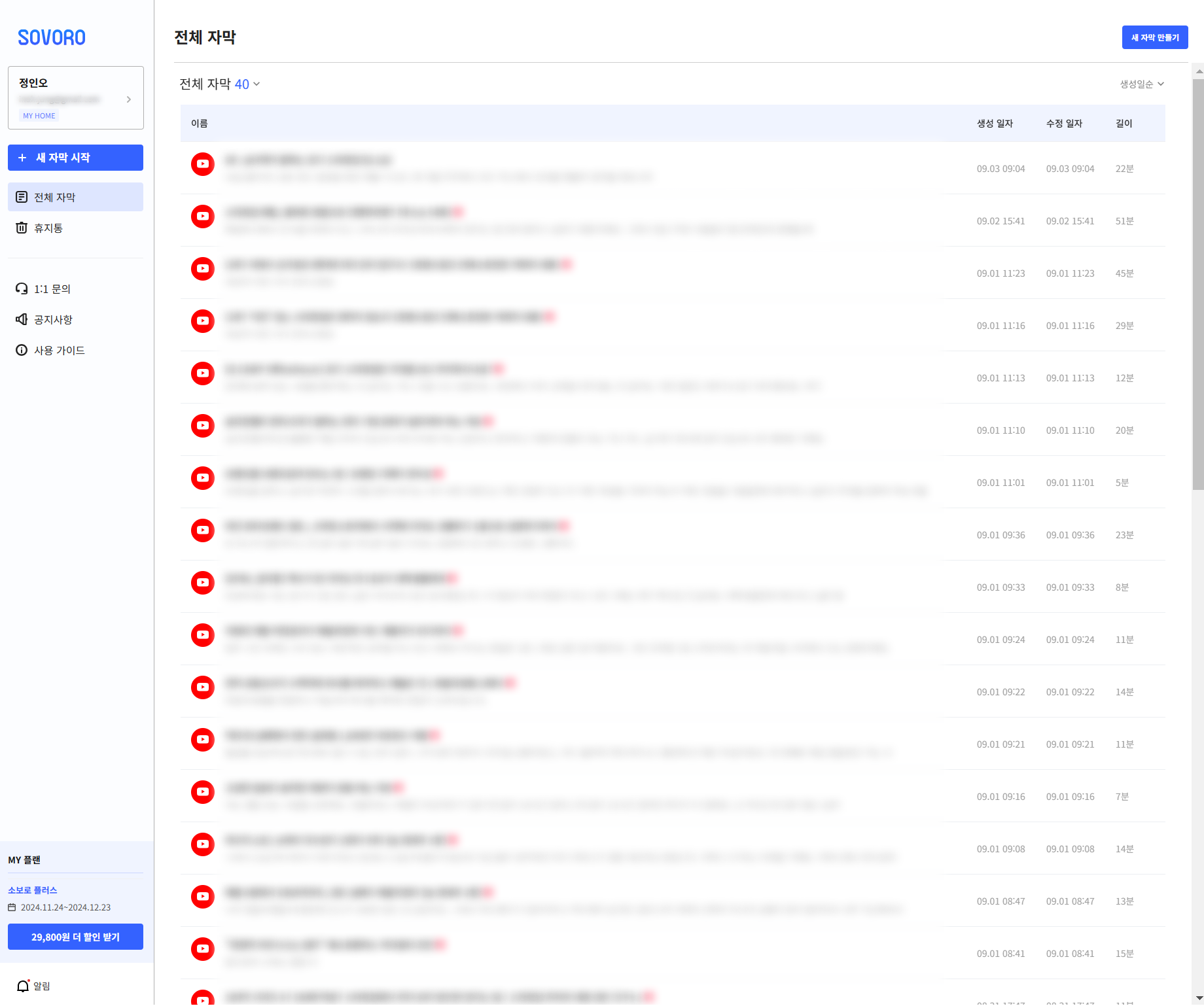Click YouTube icon of the 09.01 09:22 row
The height and width of the screenshot is (1006, 1204).
pos(203,687)
